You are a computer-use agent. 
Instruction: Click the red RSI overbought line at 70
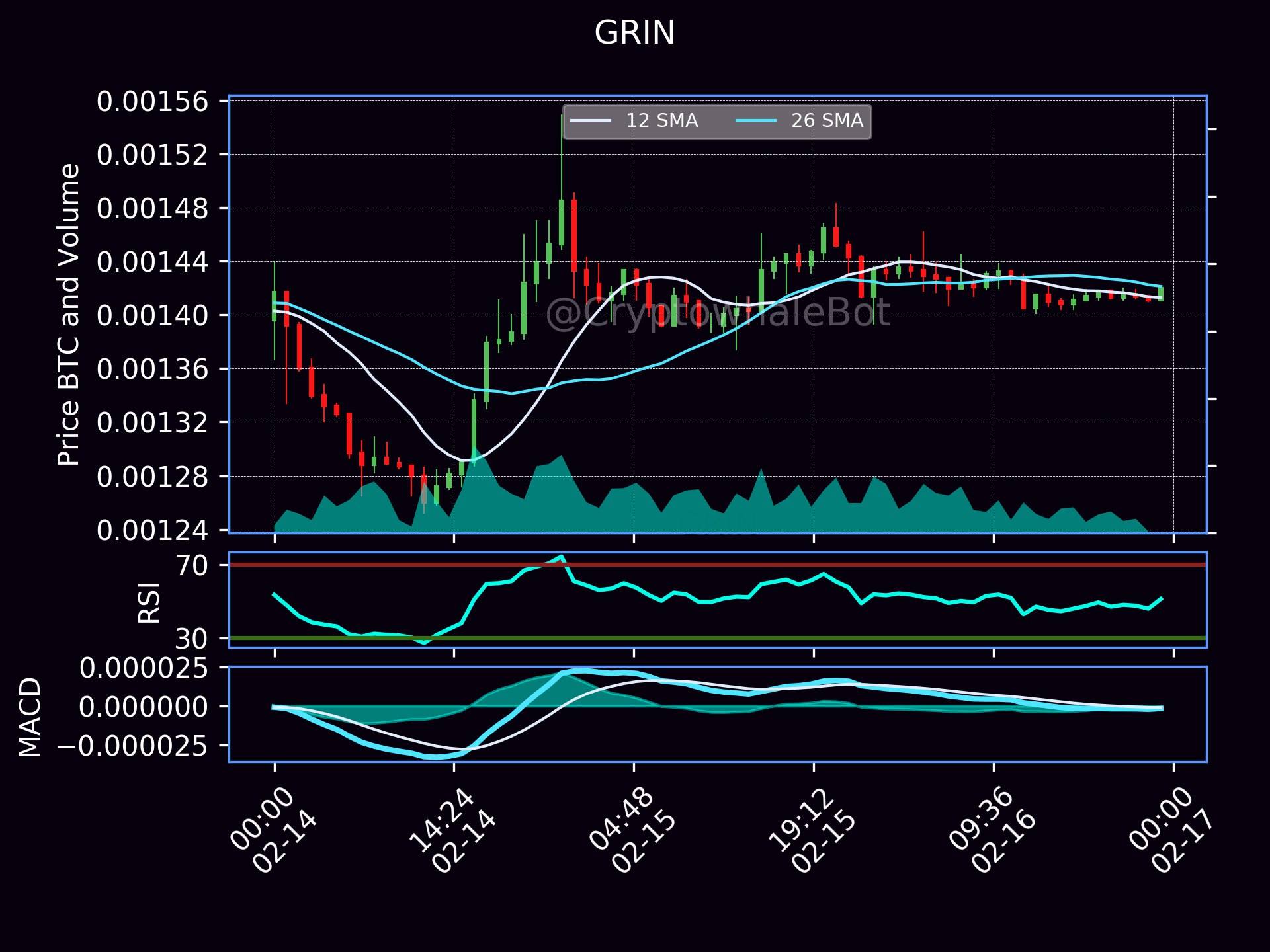(718, 564)
